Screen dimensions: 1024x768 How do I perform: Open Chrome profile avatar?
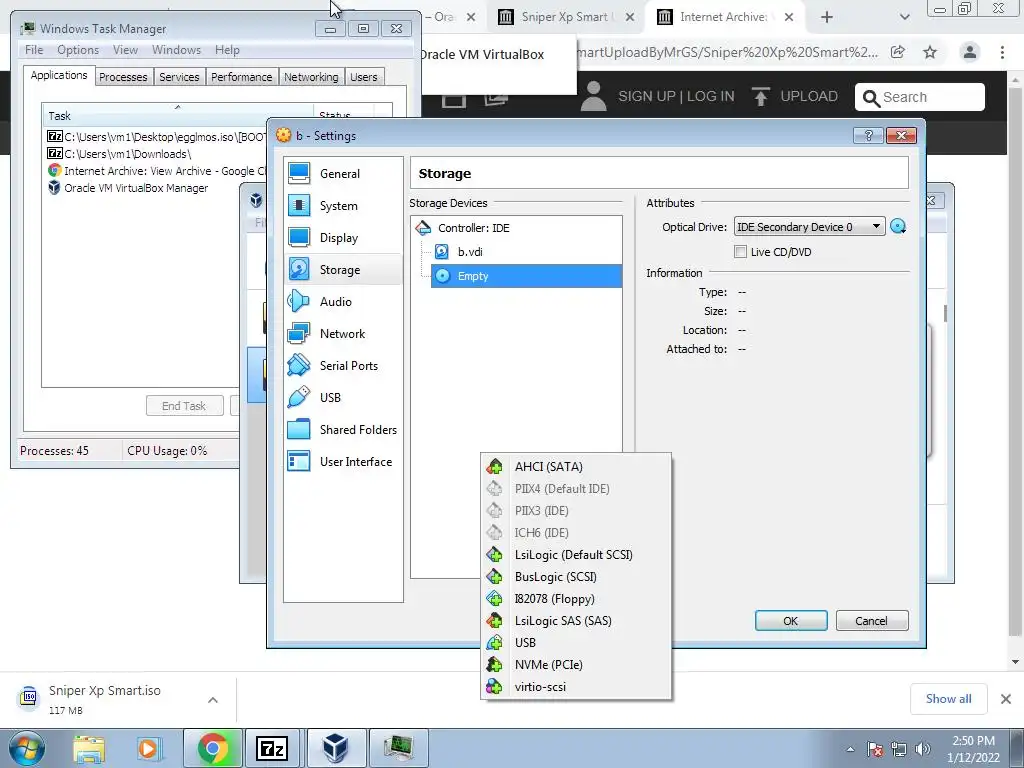click(x=970, y=52)
